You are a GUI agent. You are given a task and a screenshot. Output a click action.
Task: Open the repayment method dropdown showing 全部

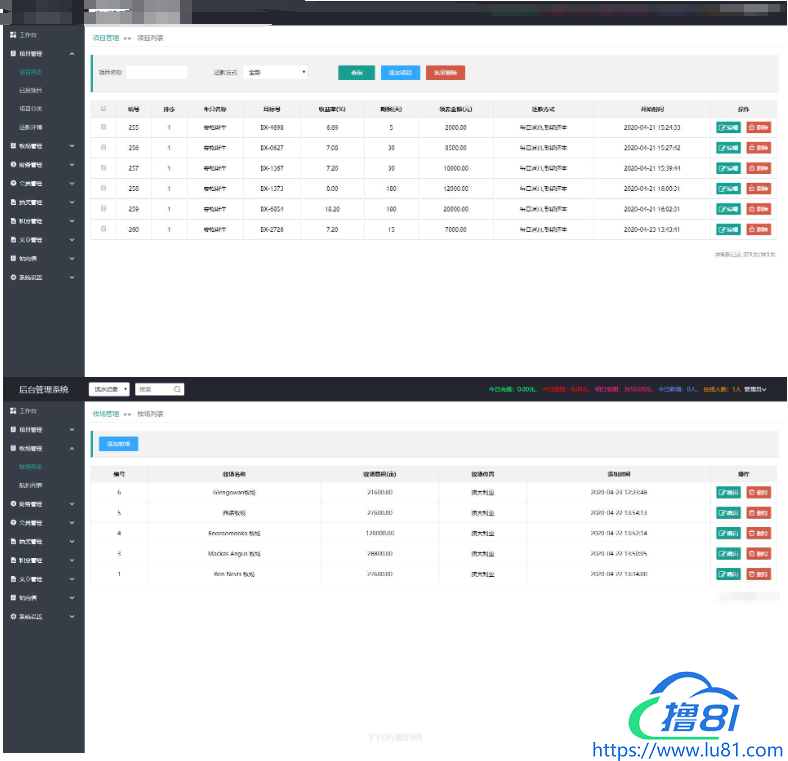275,72
